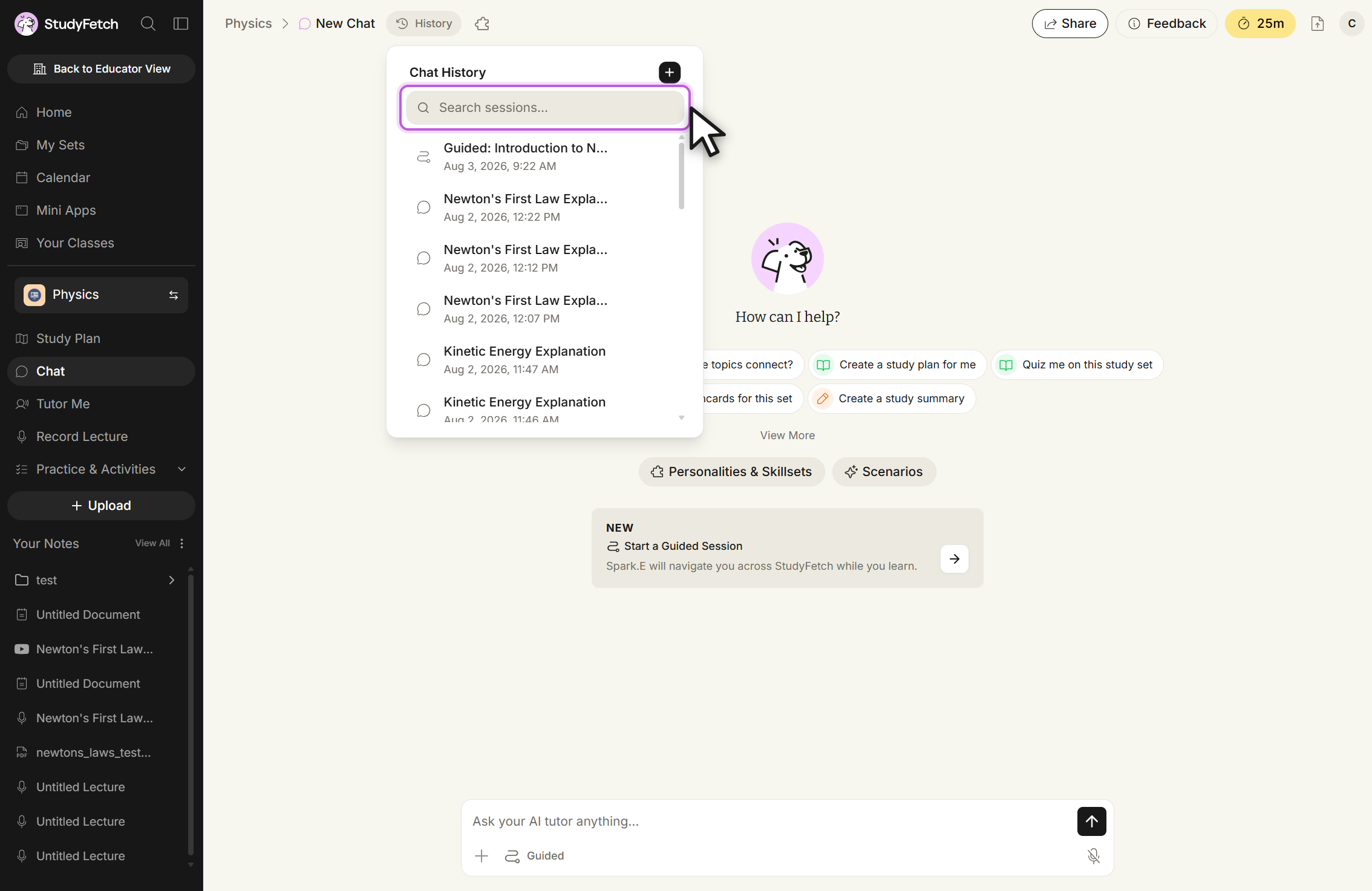This screenshot has width=1372, height=891.
Task: Click Back to Educator View button
Action: (x=102, y=69)
